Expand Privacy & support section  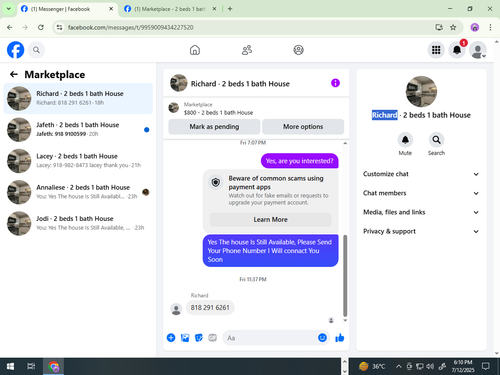tap(421, 231)
